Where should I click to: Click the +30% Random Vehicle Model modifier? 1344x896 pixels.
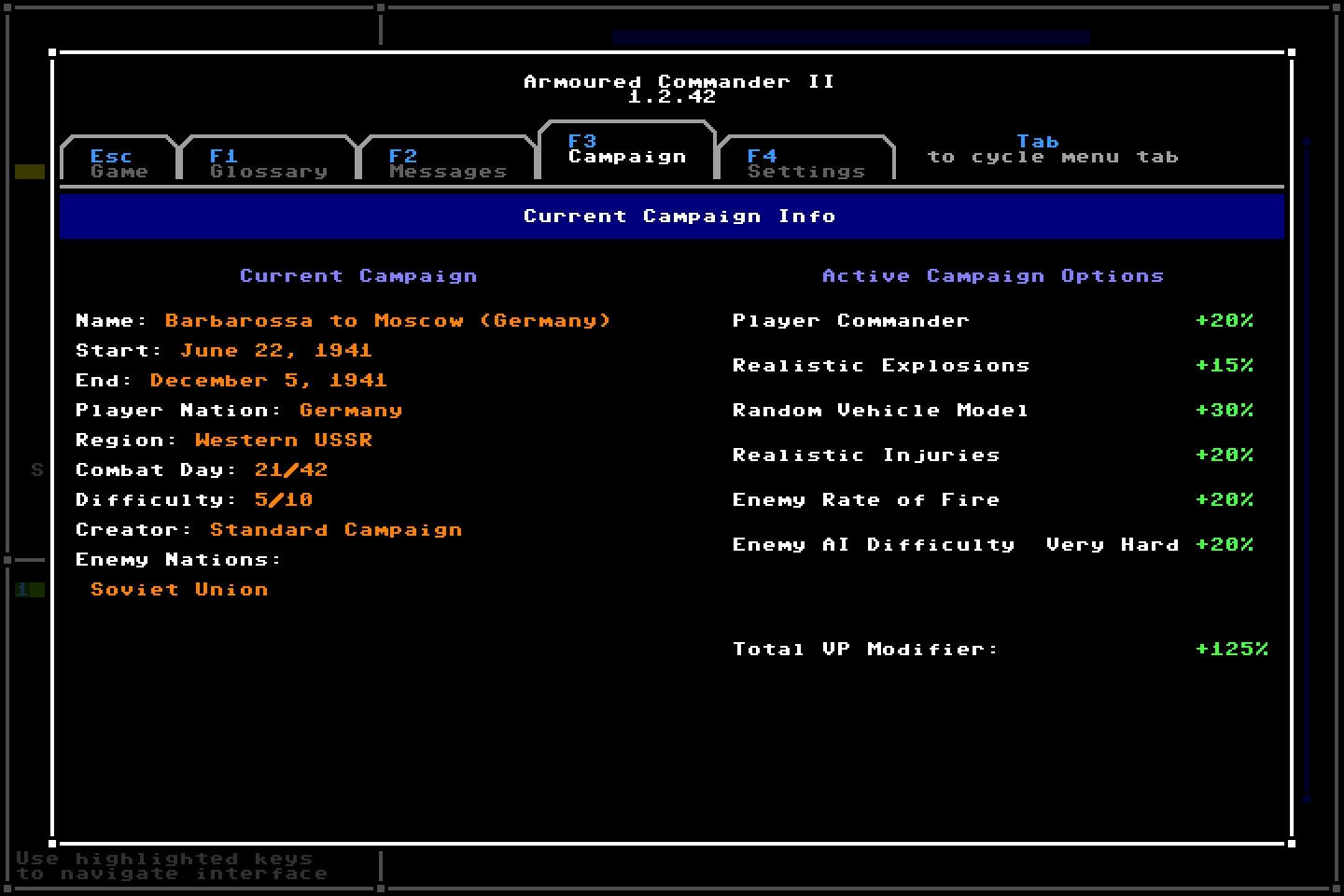tap(1225, 411)
